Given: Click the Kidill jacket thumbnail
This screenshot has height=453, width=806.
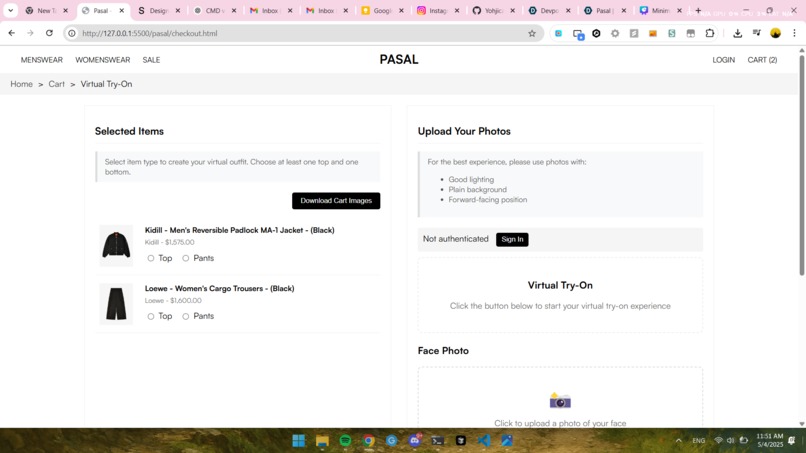Looking at the screenshot, I should pos(116,245).
